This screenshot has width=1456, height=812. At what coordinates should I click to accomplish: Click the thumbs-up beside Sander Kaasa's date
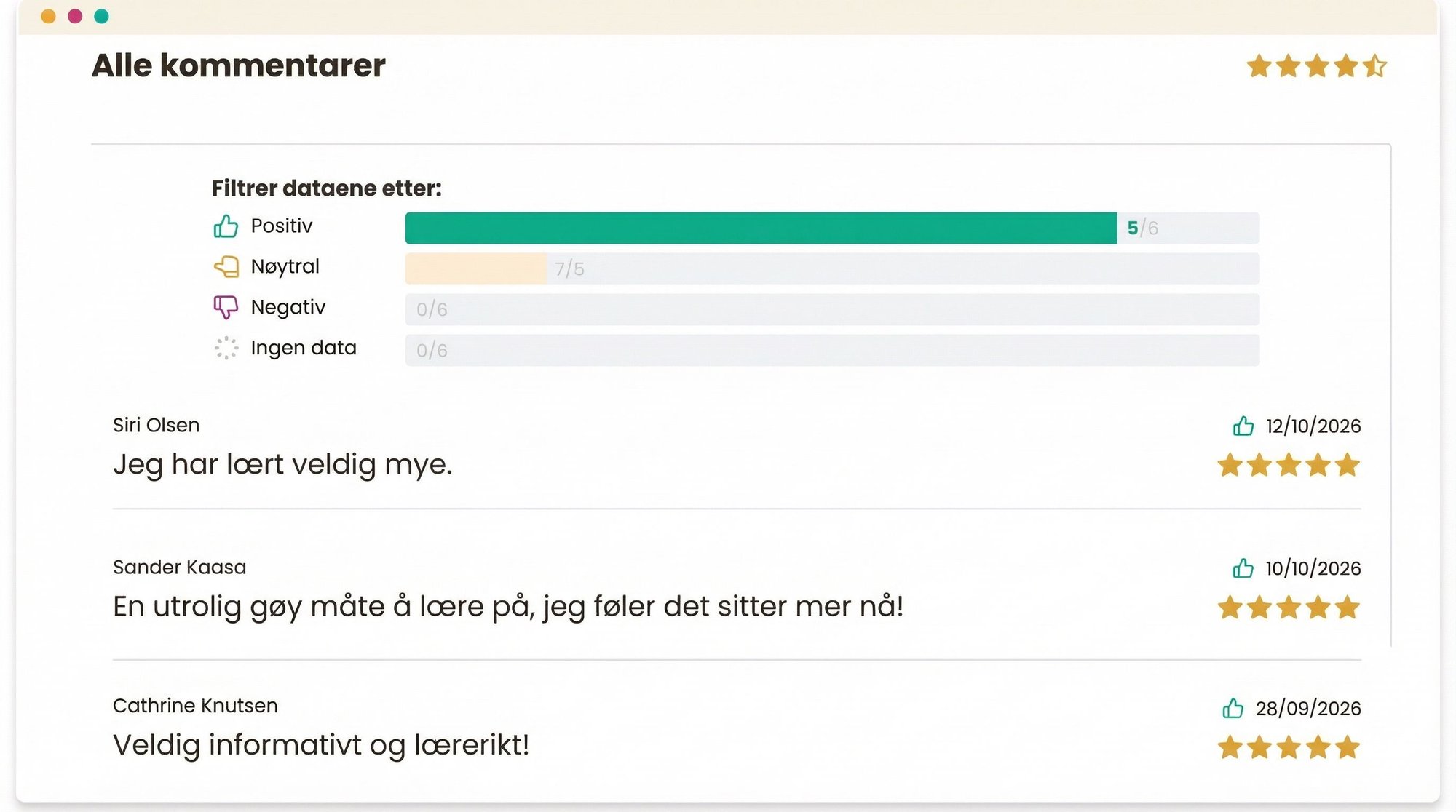tap(1243, 568)
